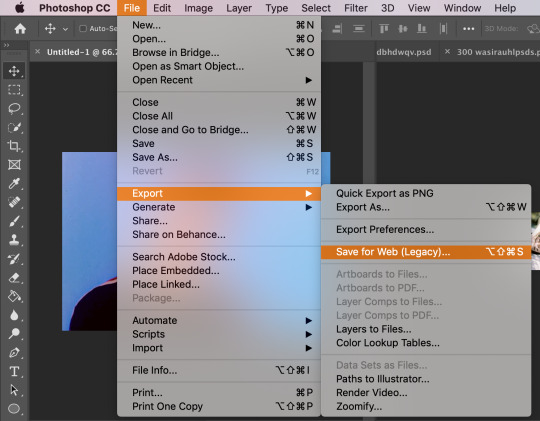The height and width of the screenshot is (421, 540).
Task: Select the Rectangular Marquee tool
Action: [x=14, y=90]
